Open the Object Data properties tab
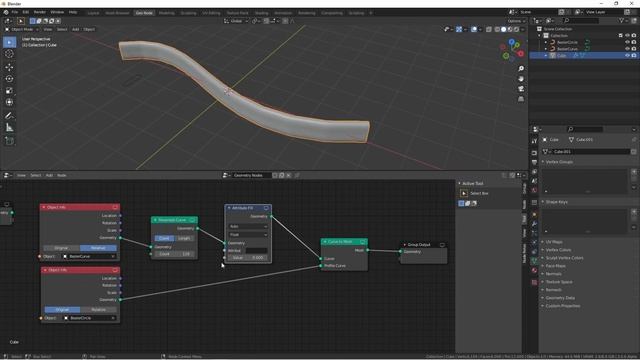The image size is (640, 360). click(534, 260)
